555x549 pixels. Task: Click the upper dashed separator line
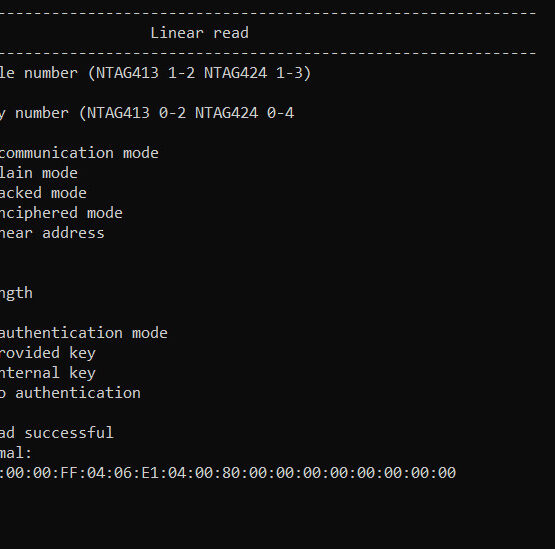pyautogui.click(x=268, y=13)
